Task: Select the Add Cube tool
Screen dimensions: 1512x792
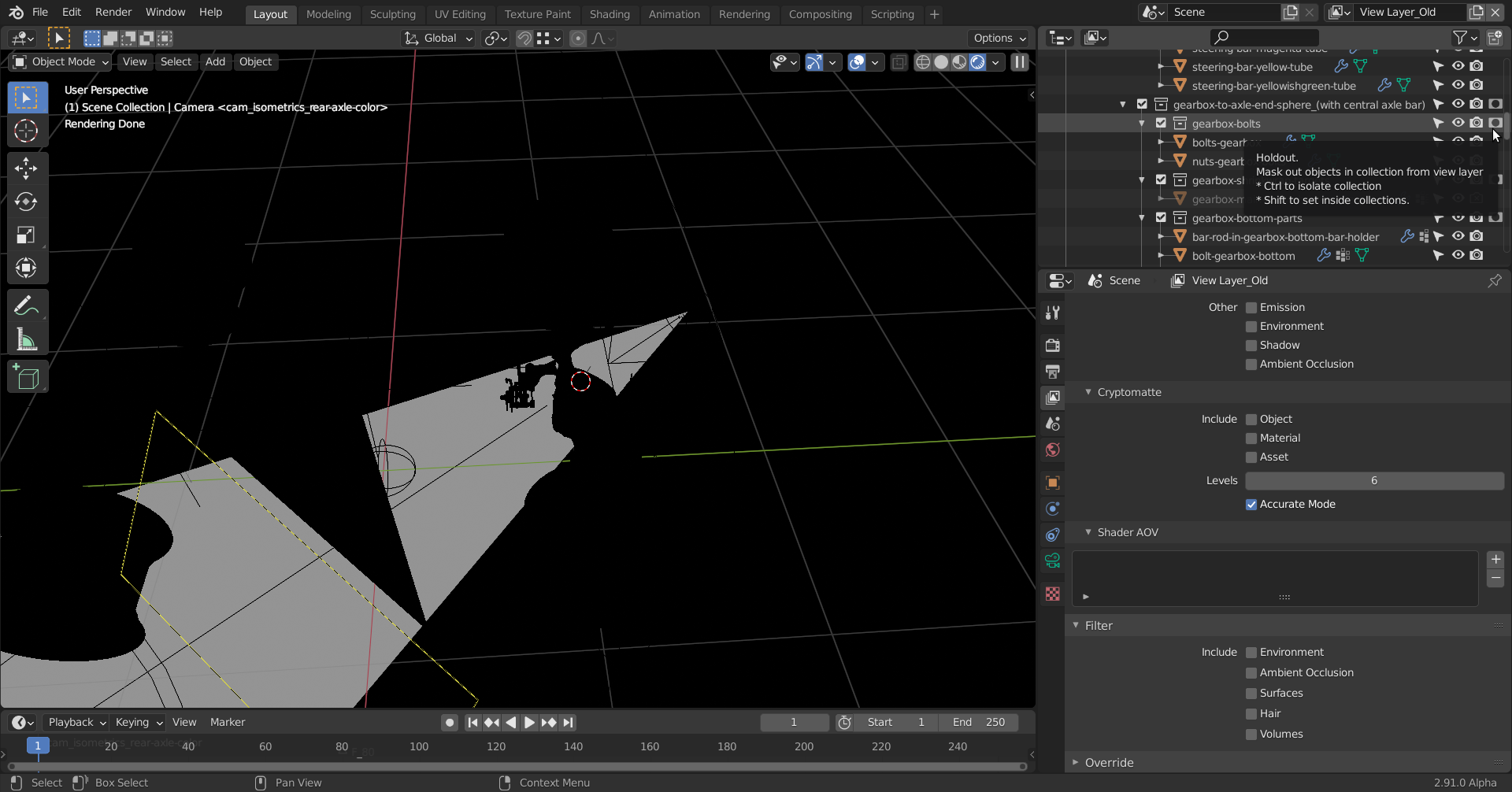Action: pos(26,378)
